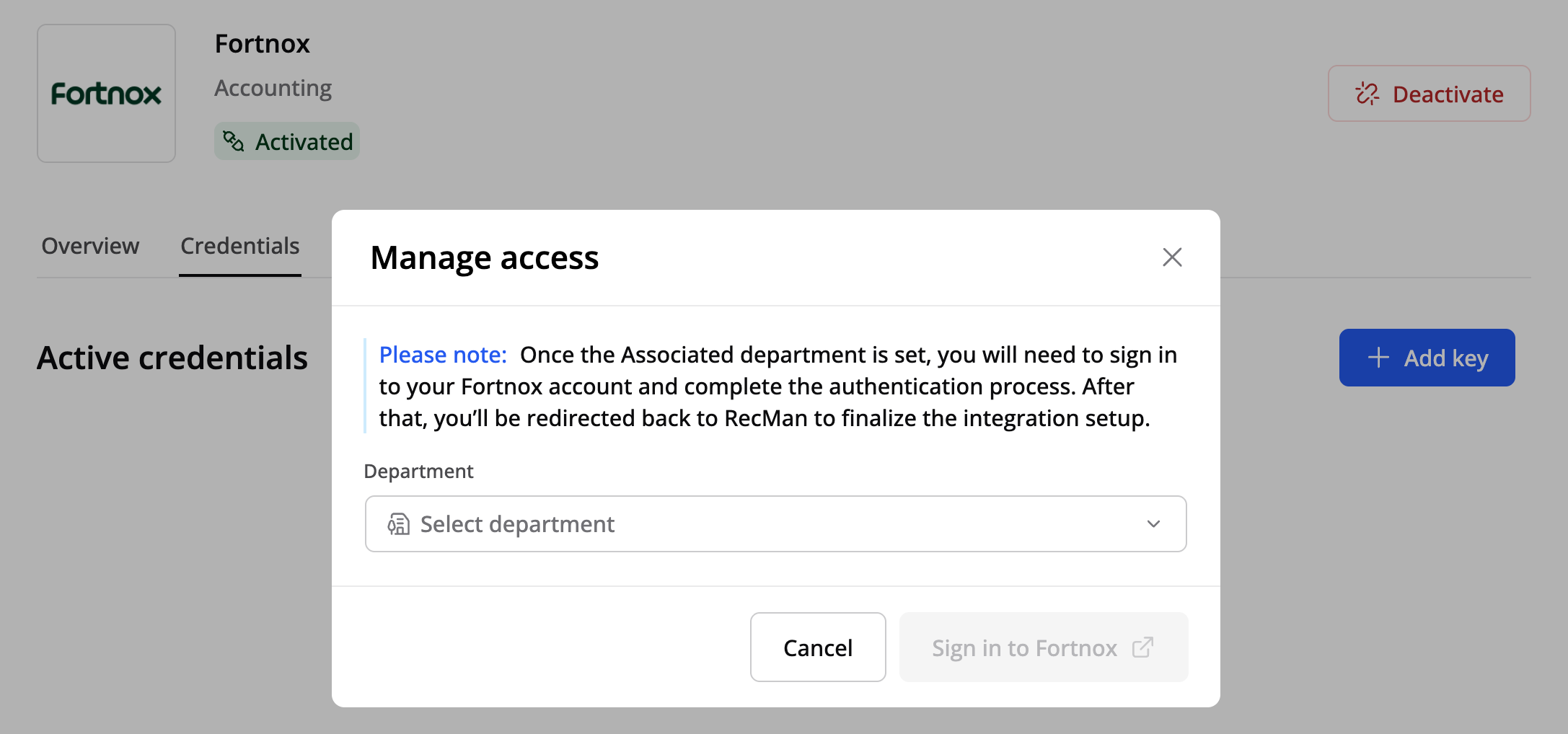Image resolution: width=1568 pixels, height=734 pixels.
Task: Click the Fortnox logo thumbnail
Action: coord(106,94)
